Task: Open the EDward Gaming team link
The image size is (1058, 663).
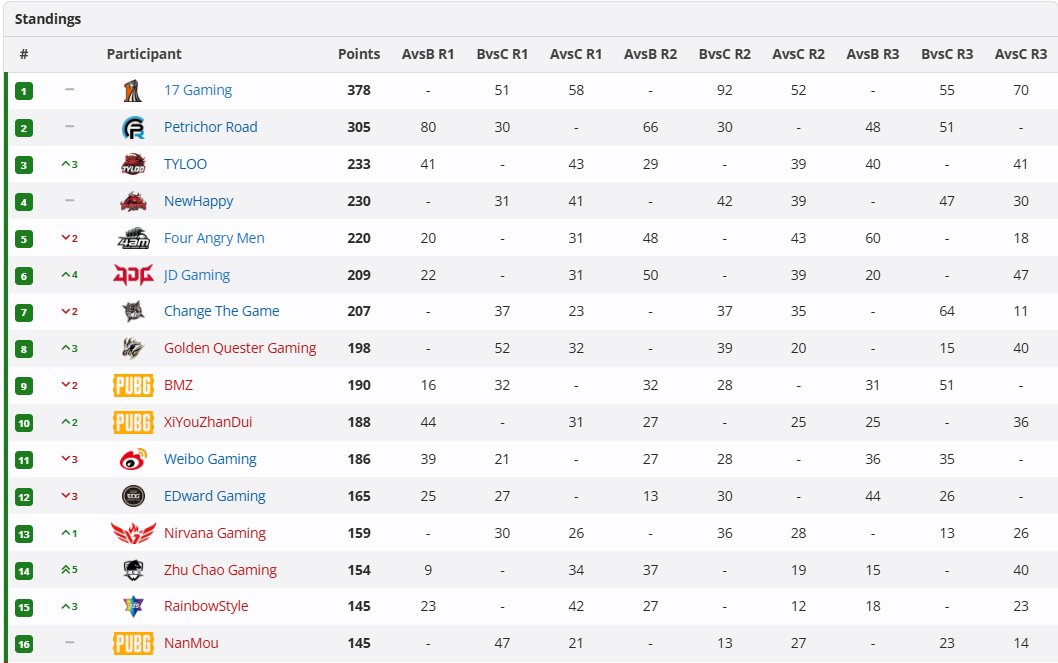Action: point(215,496)
